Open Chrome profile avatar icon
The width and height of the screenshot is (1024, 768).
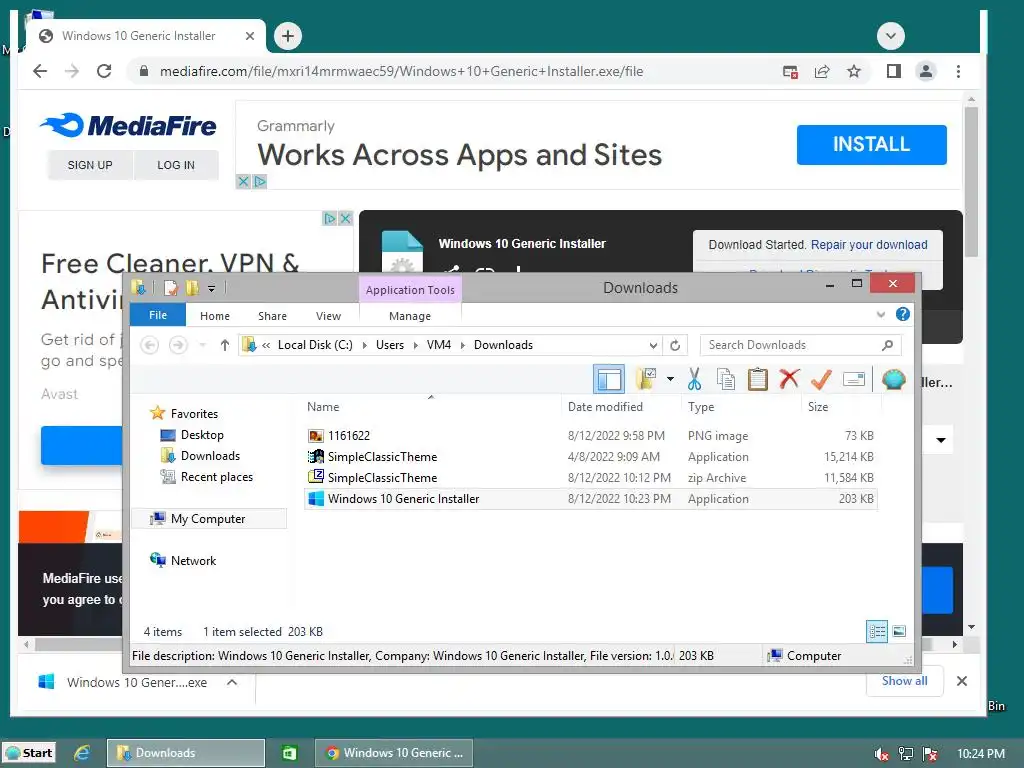pos(925,71)
